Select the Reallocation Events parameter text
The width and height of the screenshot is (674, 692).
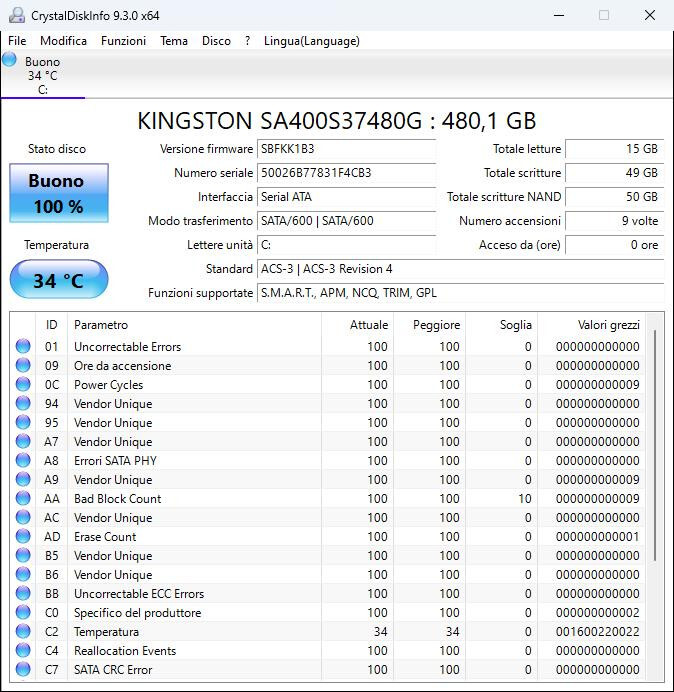[x=125, y=651]
